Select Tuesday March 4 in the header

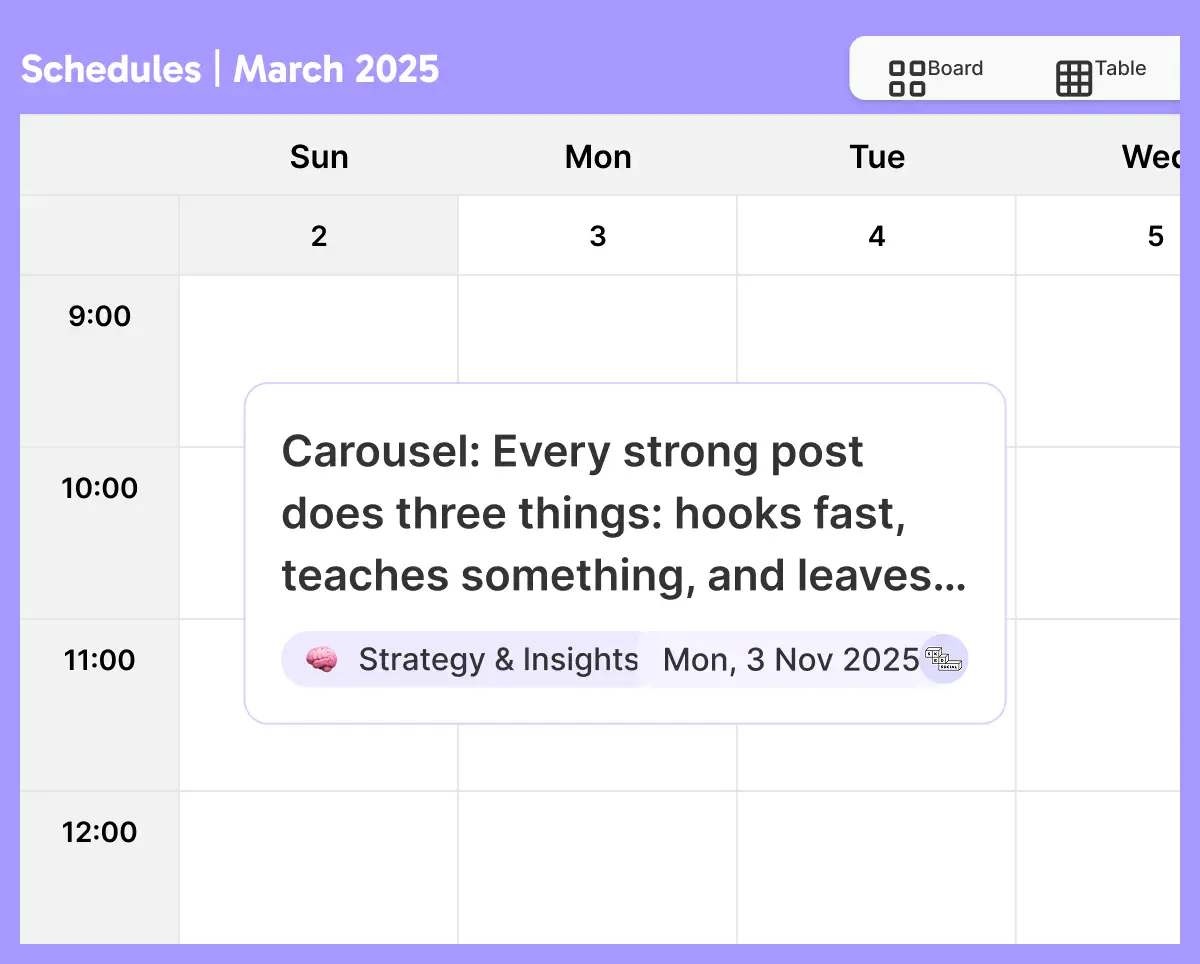click(x=876, y=235)
